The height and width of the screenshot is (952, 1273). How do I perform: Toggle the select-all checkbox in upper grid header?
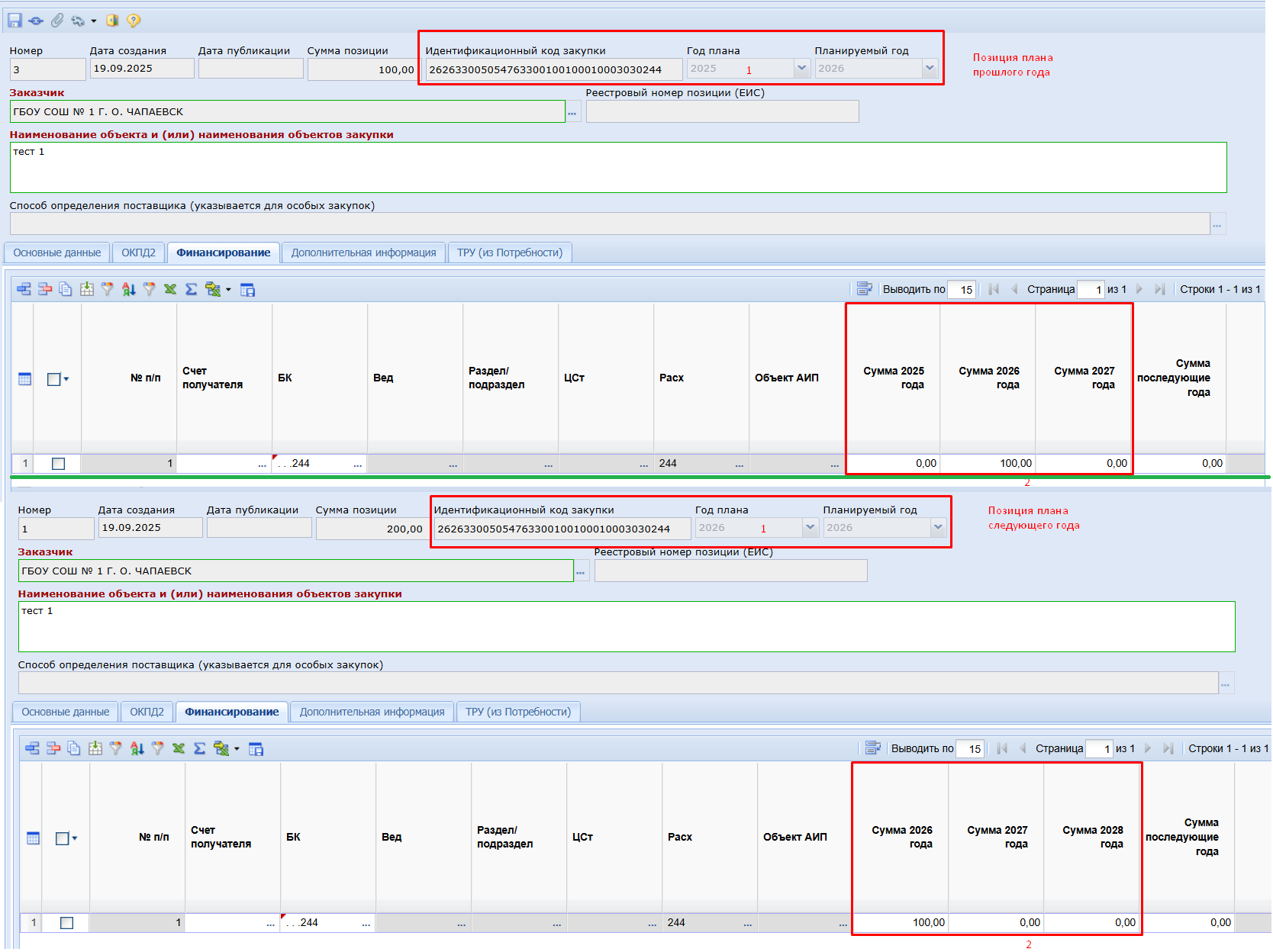53,378
